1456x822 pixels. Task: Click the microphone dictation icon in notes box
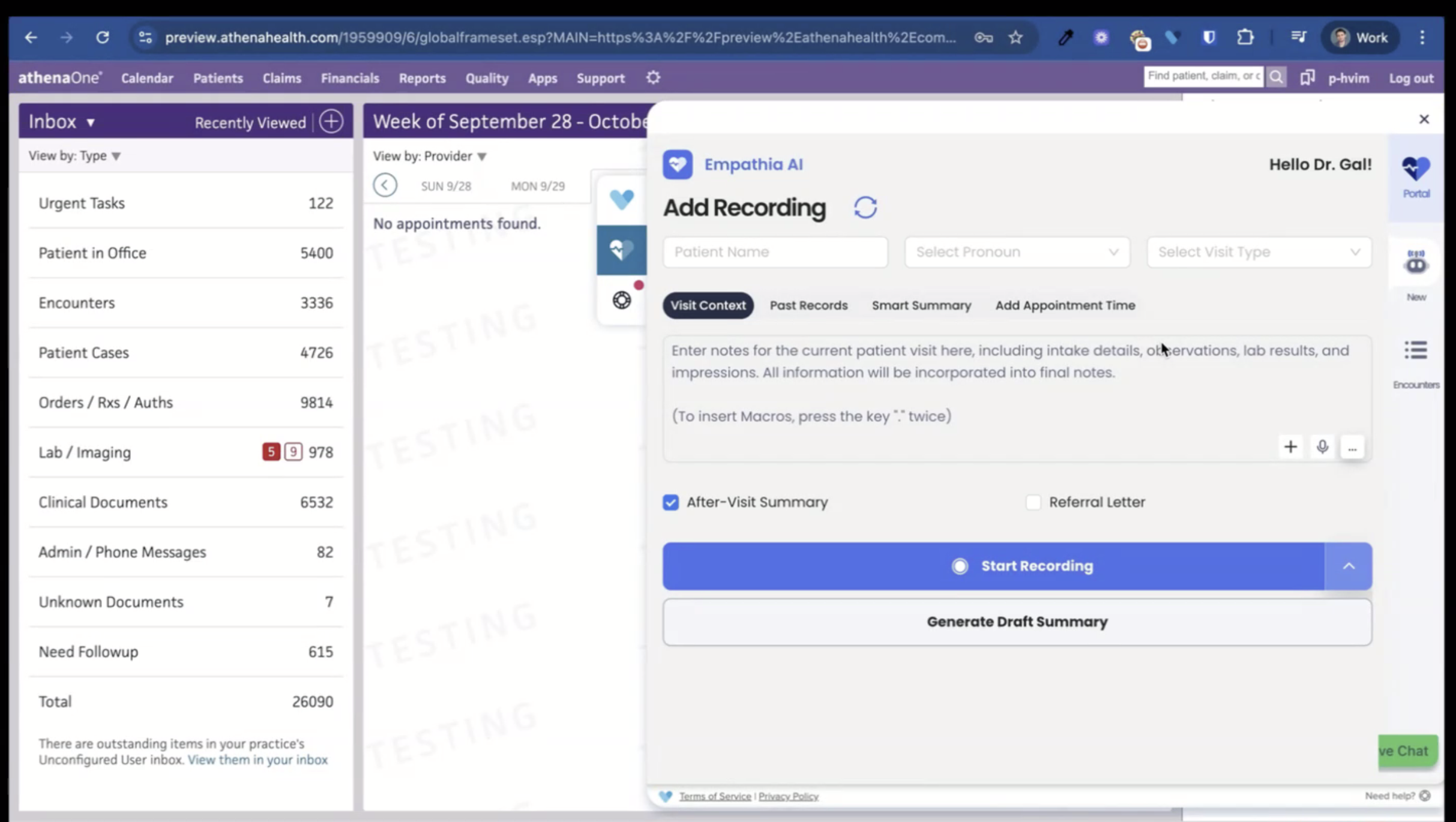1322,447
